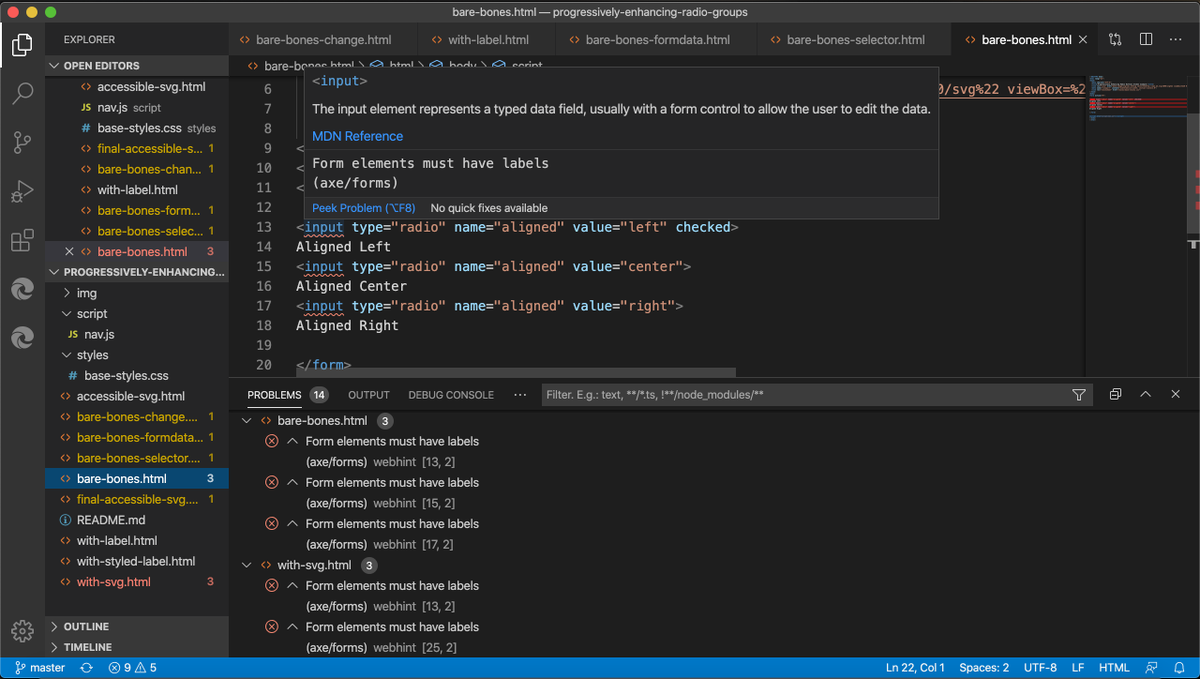Open the Manage gear menu

[22, 631]
